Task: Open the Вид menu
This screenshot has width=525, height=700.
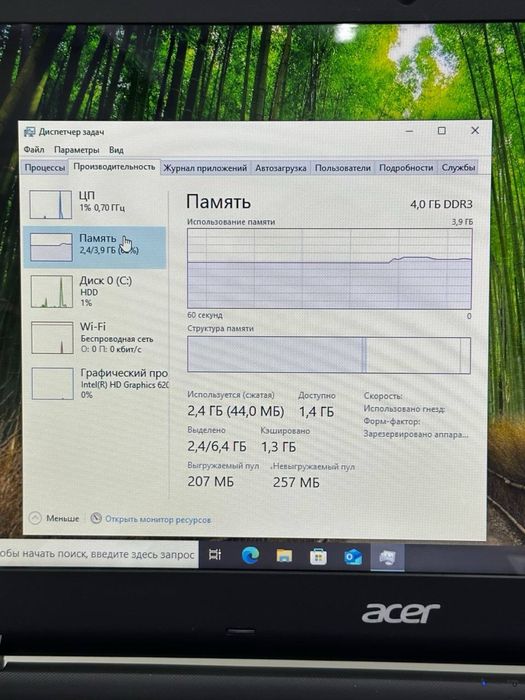Action: pos(116,150)
